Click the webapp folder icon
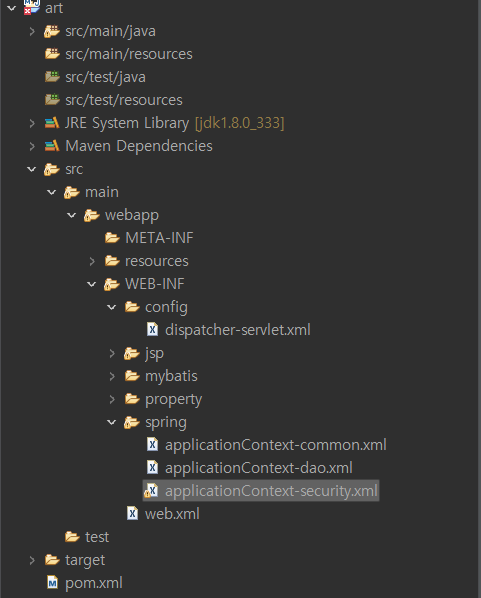Viewport: 481px width, 598px height. pyautogui.click(x=92, y=215)
